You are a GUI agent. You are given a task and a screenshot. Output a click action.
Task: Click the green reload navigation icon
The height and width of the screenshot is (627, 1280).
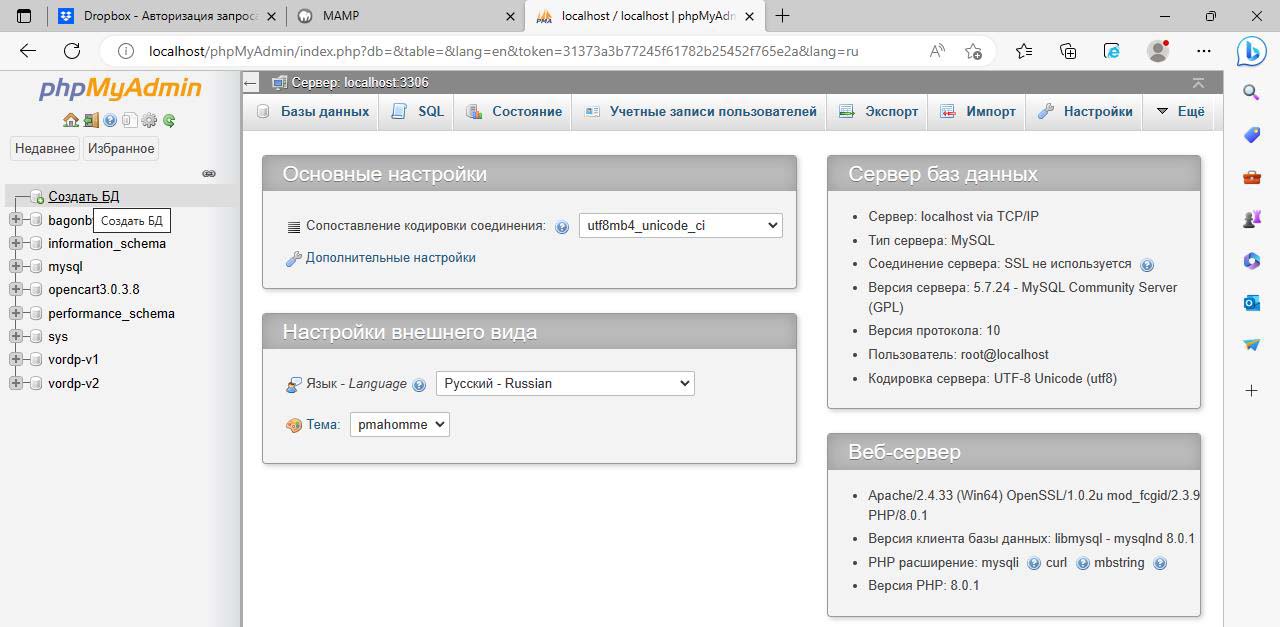click(169, 121)
